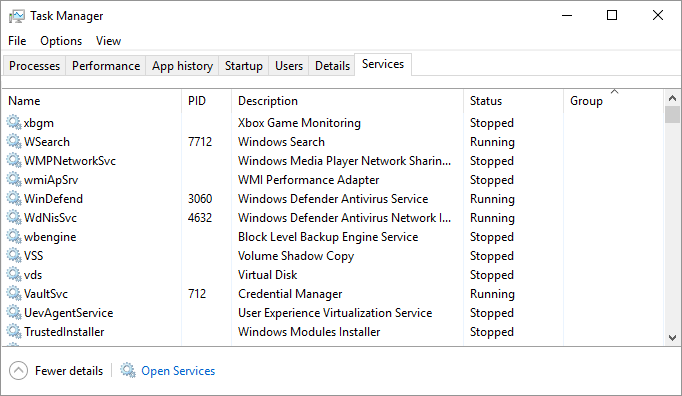Image resolution: width=682 pixels, height=396 pixels.
Task: Click the scrollbar down arrow
Action: (672, 338)
